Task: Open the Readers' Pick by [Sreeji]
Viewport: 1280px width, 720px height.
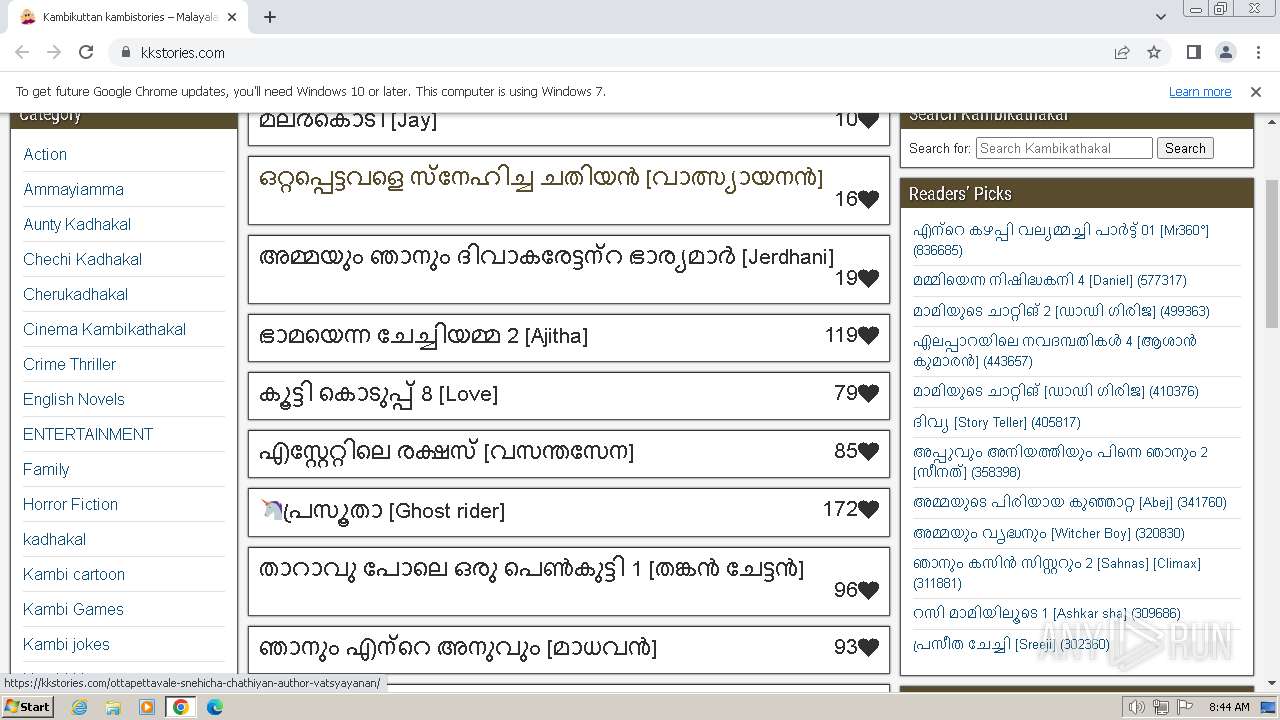Action: click(1011, 644)
